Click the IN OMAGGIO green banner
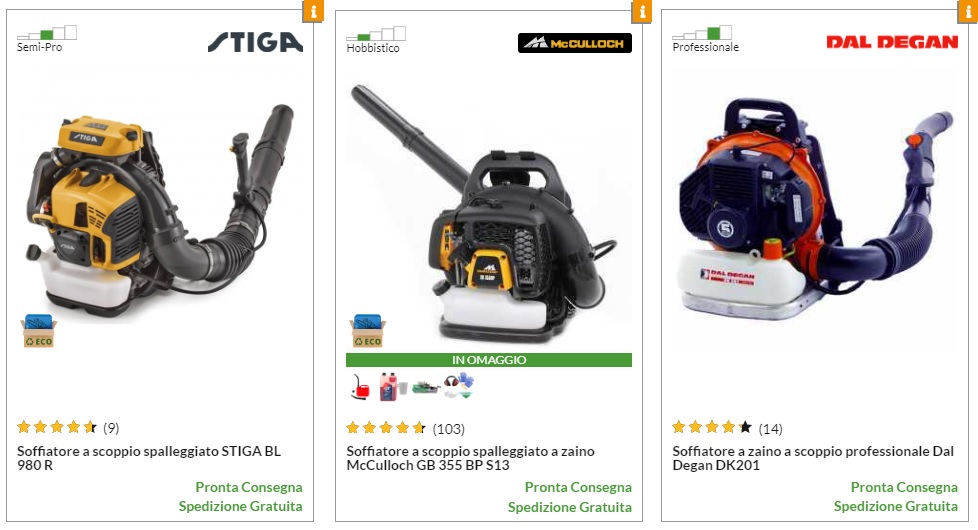978x530 pixels. [x=489, y=360]
